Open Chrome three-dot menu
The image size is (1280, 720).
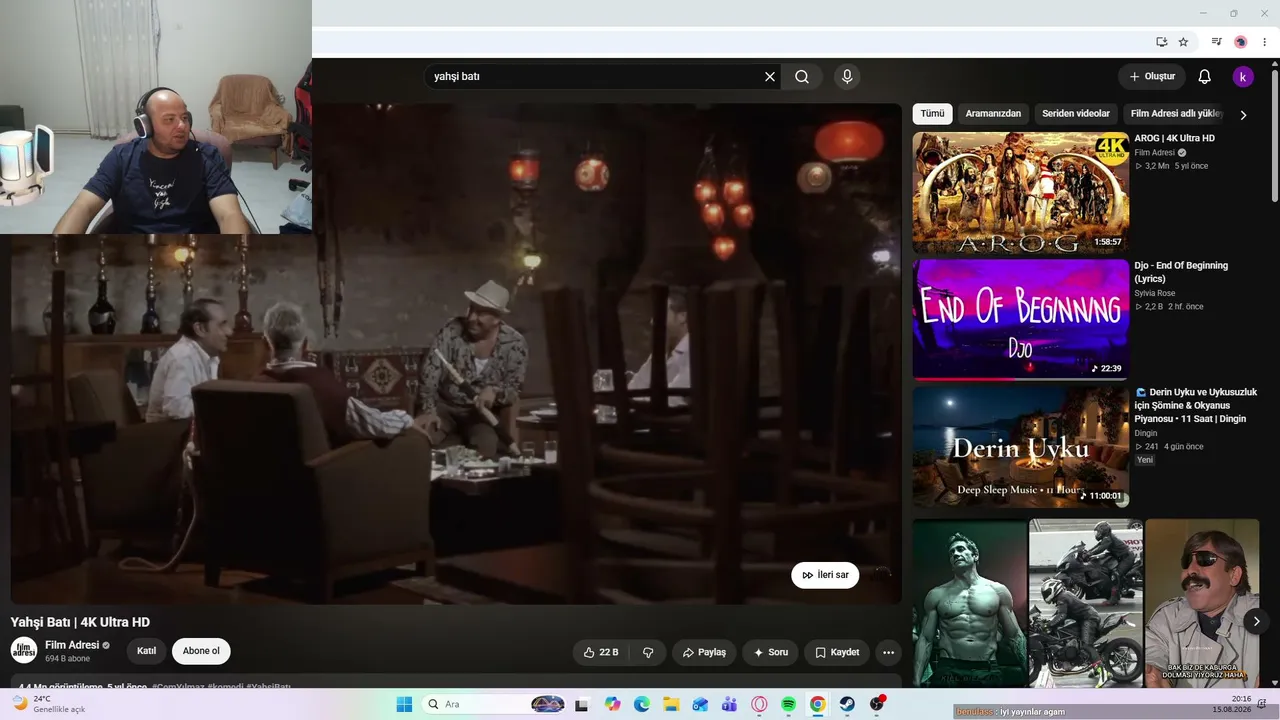pos(1265,42)
